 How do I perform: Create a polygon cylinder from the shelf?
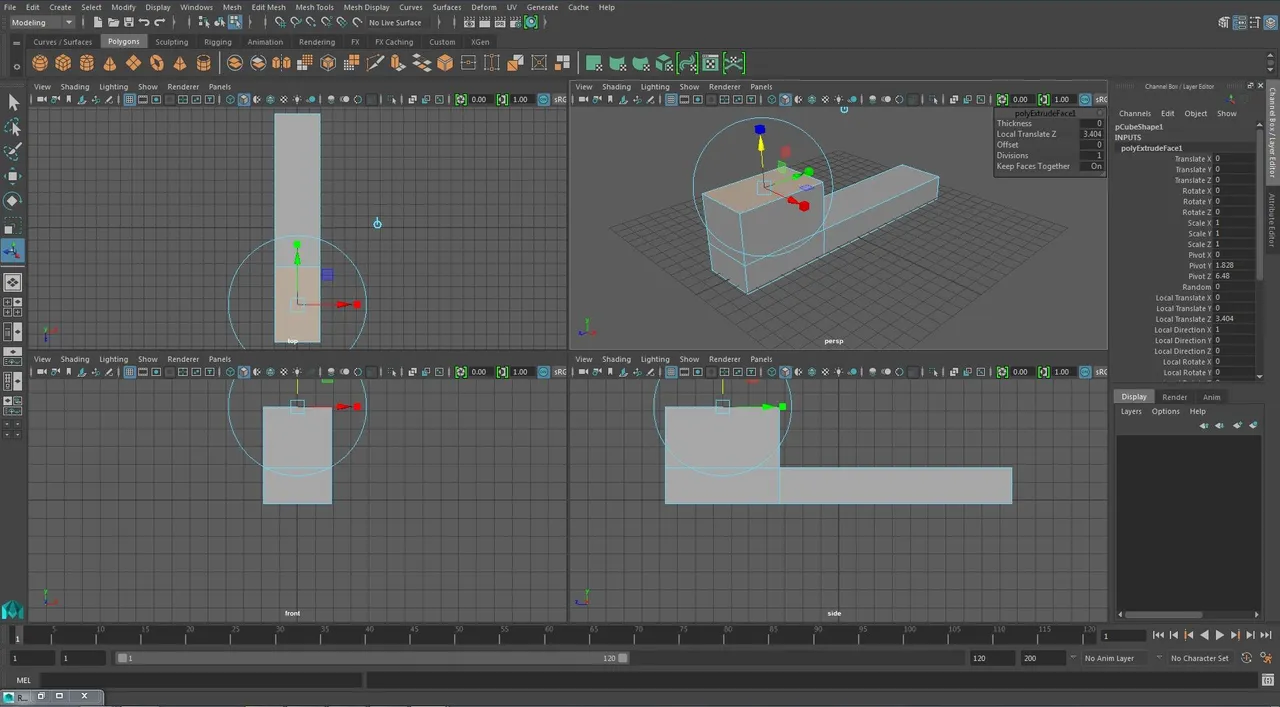click(87, 63)
